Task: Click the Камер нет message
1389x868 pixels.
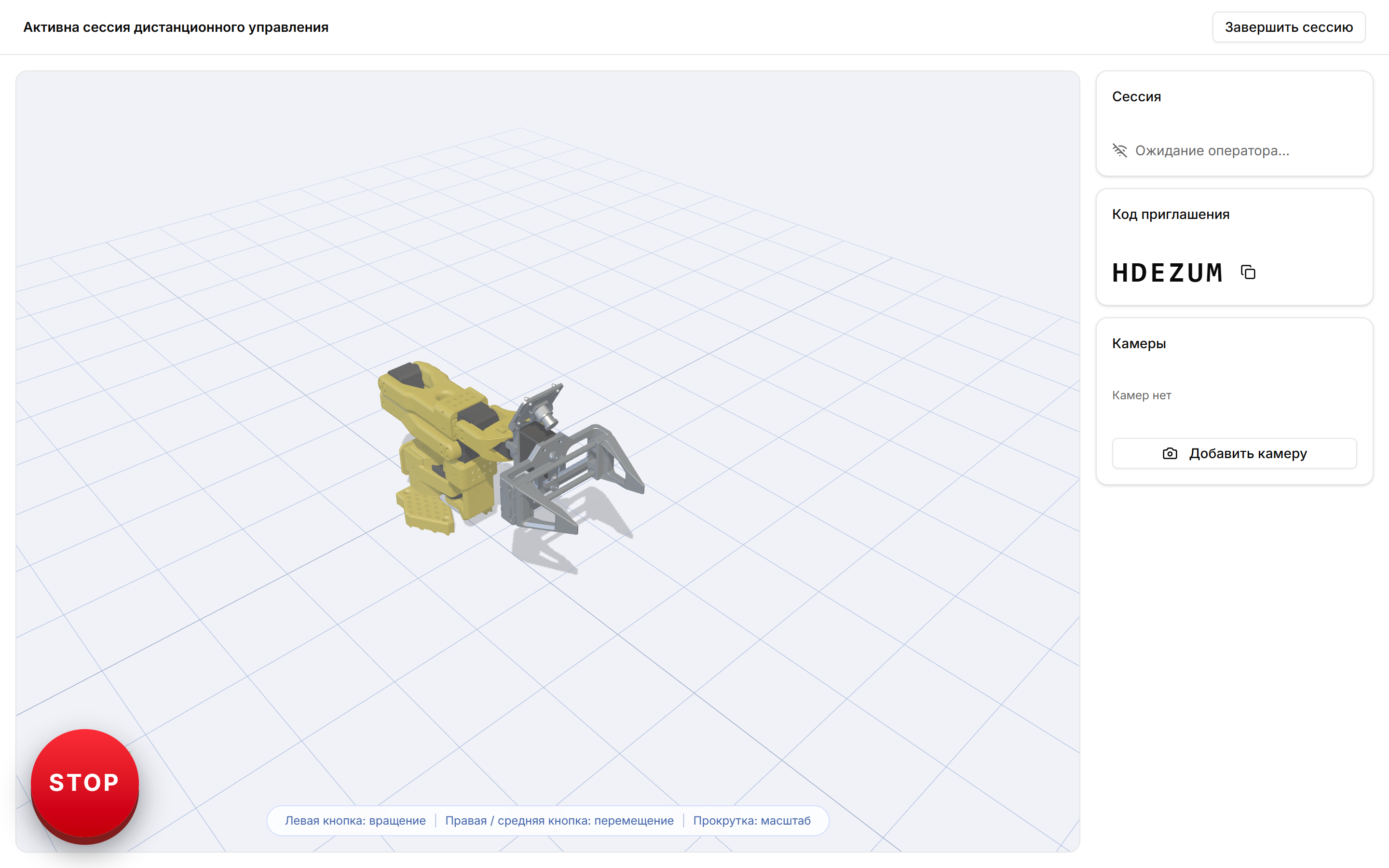Action: [x=1142, y=395]
